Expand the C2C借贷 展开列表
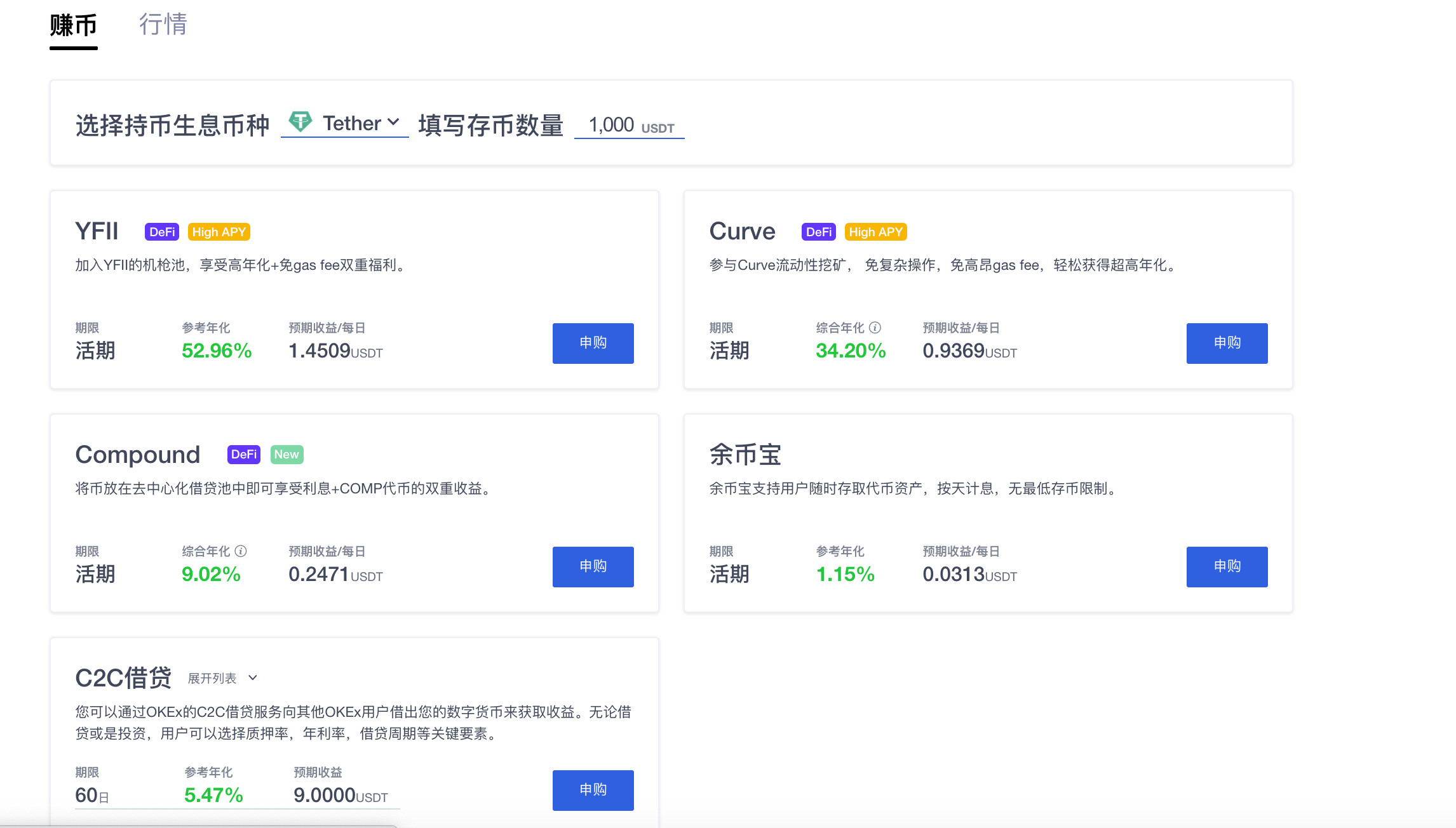The width and height of the screenshot is (1456, 828). click(223, 678)
